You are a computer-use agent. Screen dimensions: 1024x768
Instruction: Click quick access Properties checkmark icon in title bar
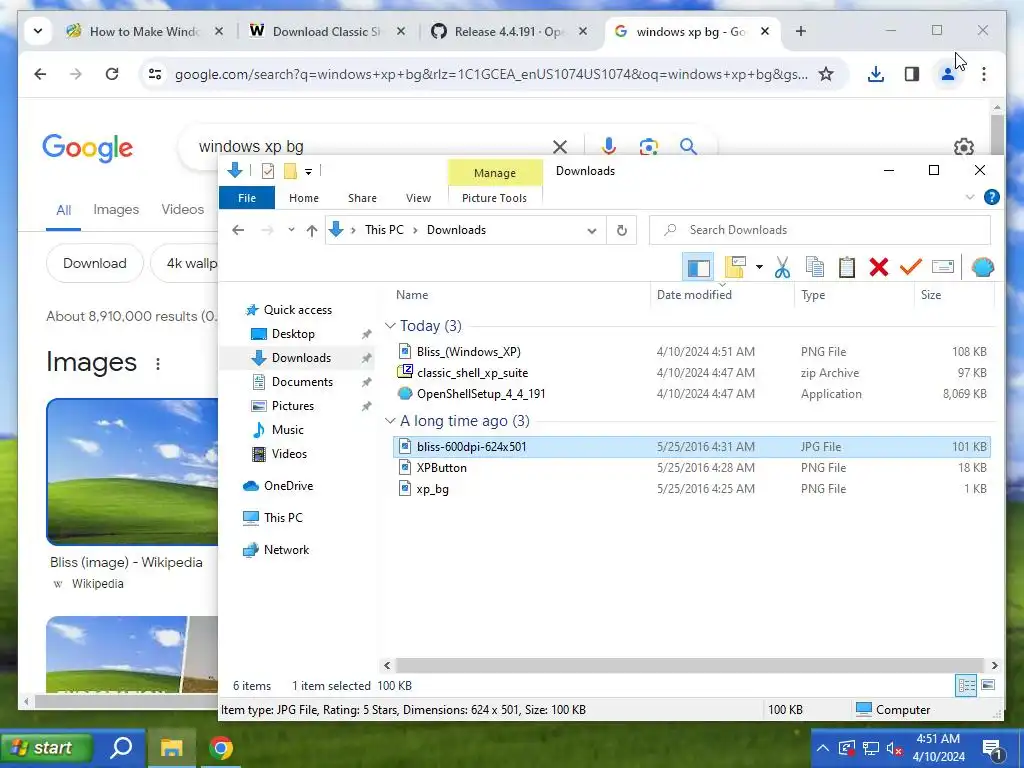click(268, 171)
